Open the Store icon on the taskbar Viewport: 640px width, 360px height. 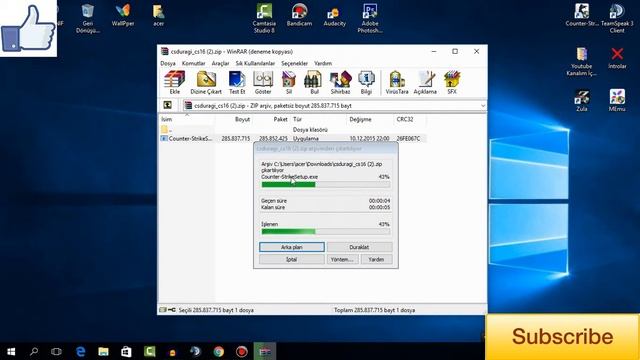click(x=126, y=351)
